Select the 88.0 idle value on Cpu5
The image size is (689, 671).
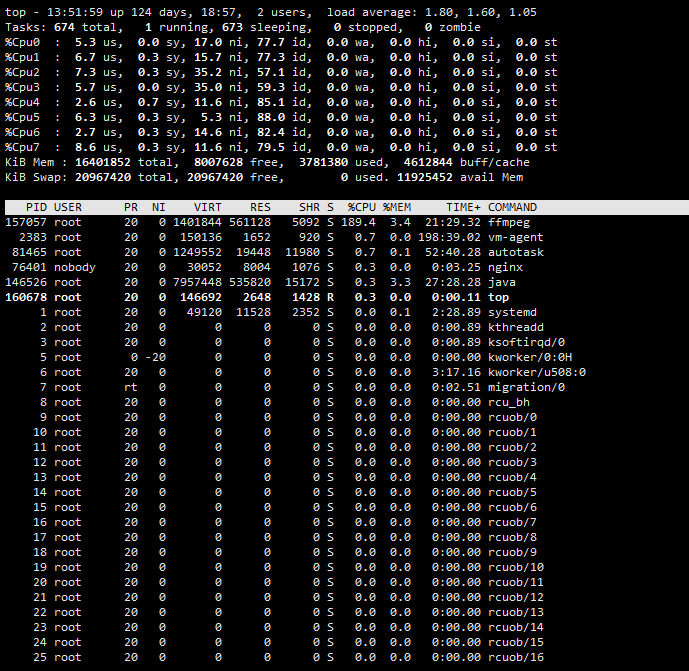point(271,117)
